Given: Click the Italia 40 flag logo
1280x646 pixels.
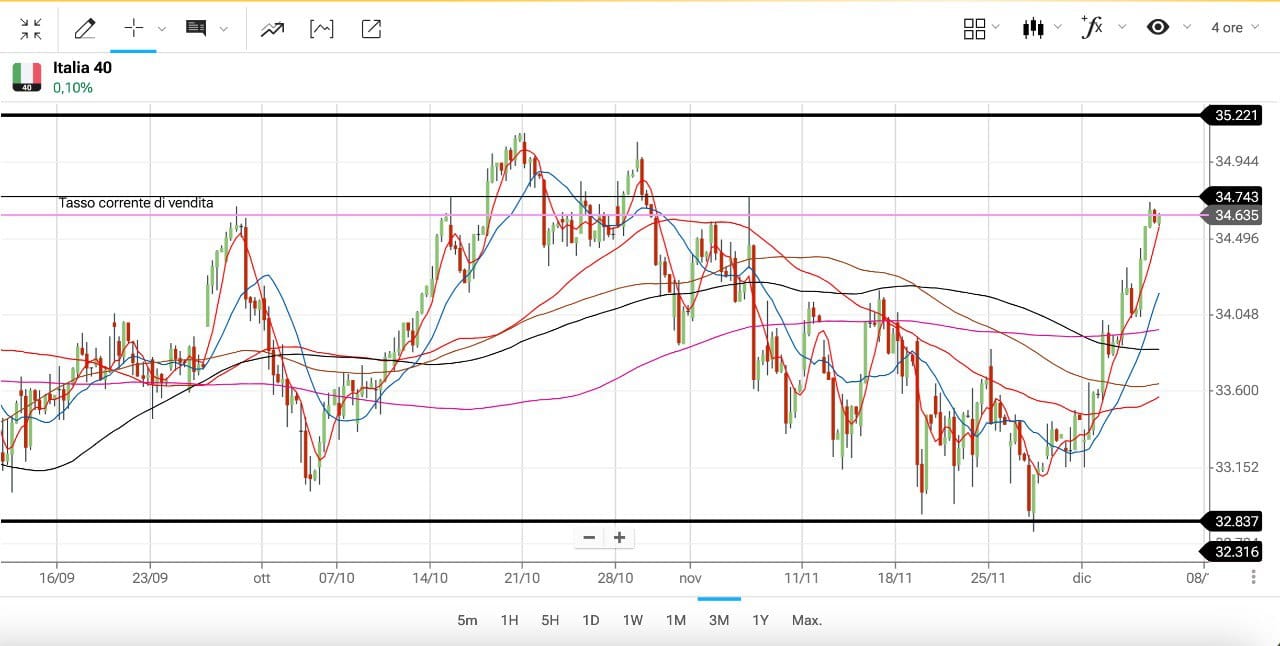Looking at the screenshot, I should (x=27, y=77).
